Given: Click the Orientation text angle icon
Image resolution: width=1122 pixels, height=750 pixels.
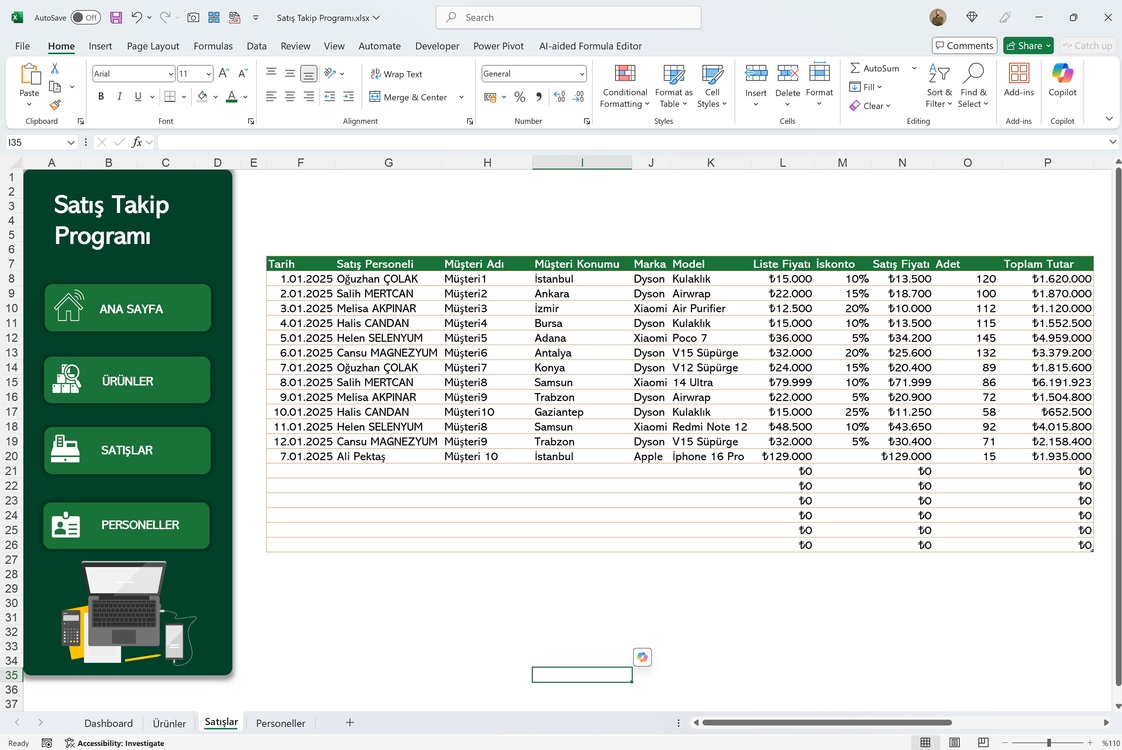Looking at the screenshot, I should pos(329,73).
